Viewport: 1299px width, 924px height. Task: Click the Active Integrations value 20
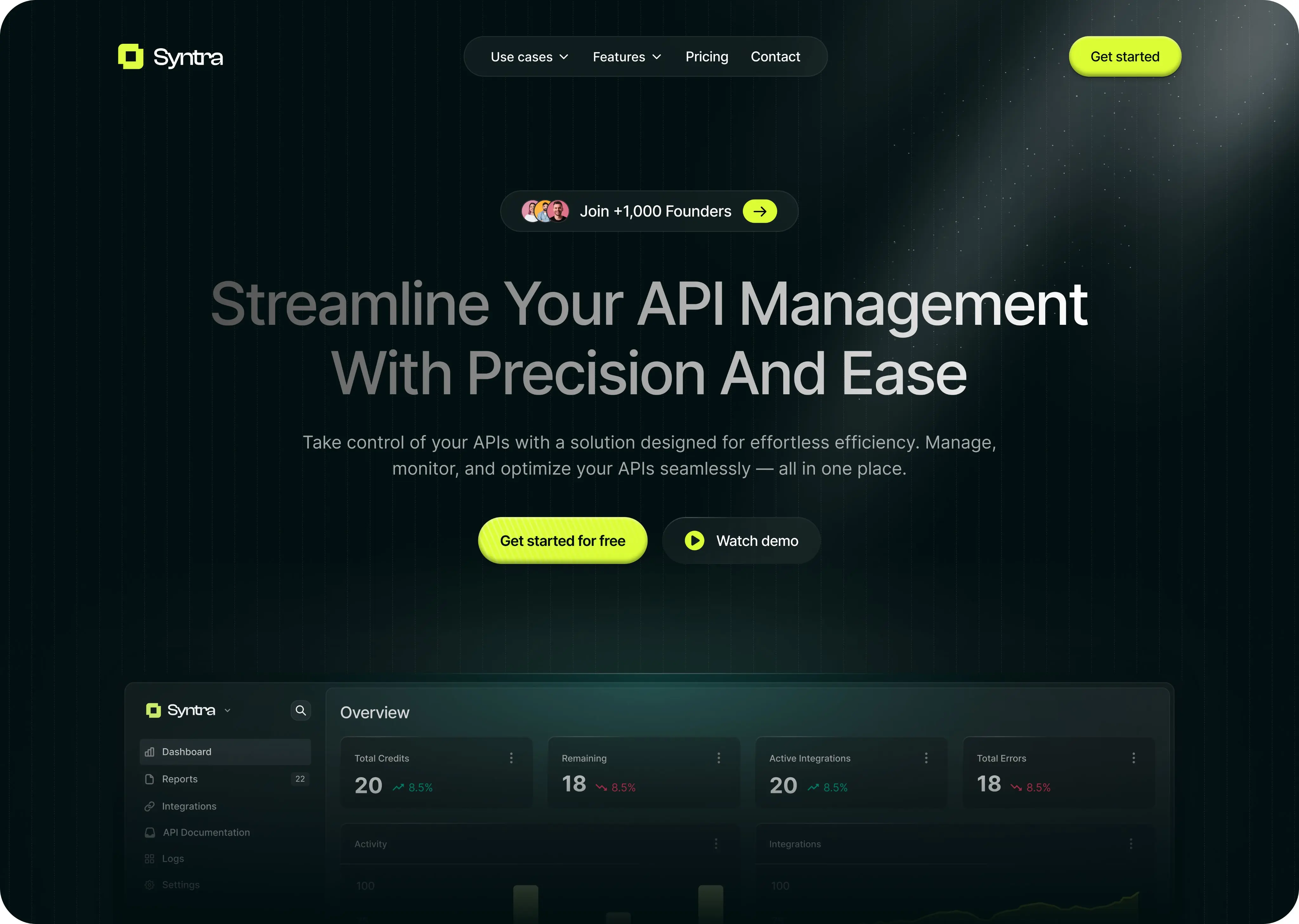(x=783, y=786)
